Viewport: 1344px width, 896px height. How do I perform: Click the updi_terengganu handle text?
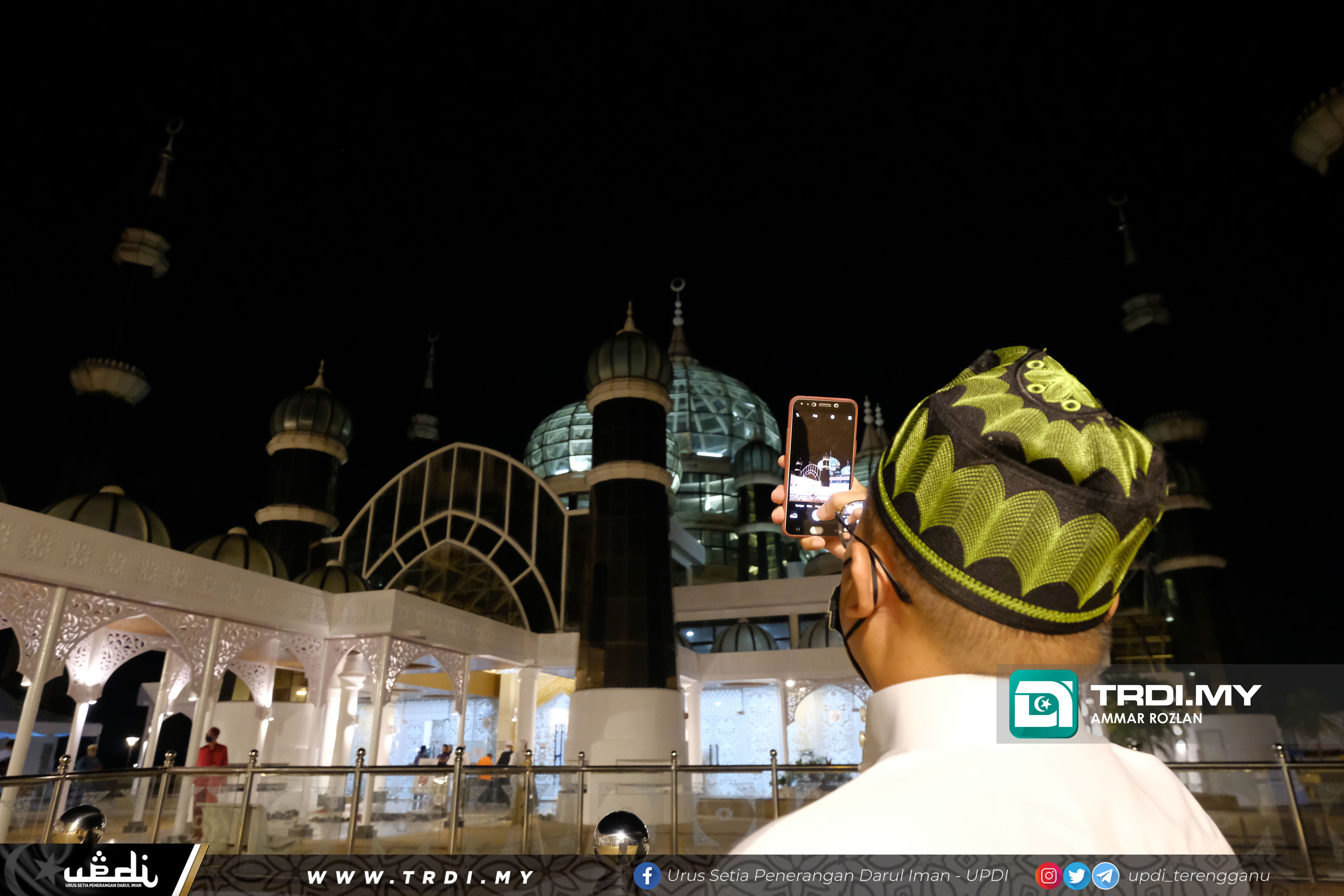click(1199, 875)
